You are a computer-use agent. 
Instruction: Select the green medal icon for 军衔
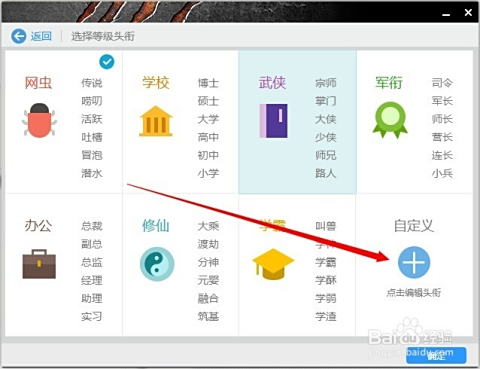point(390,120)
